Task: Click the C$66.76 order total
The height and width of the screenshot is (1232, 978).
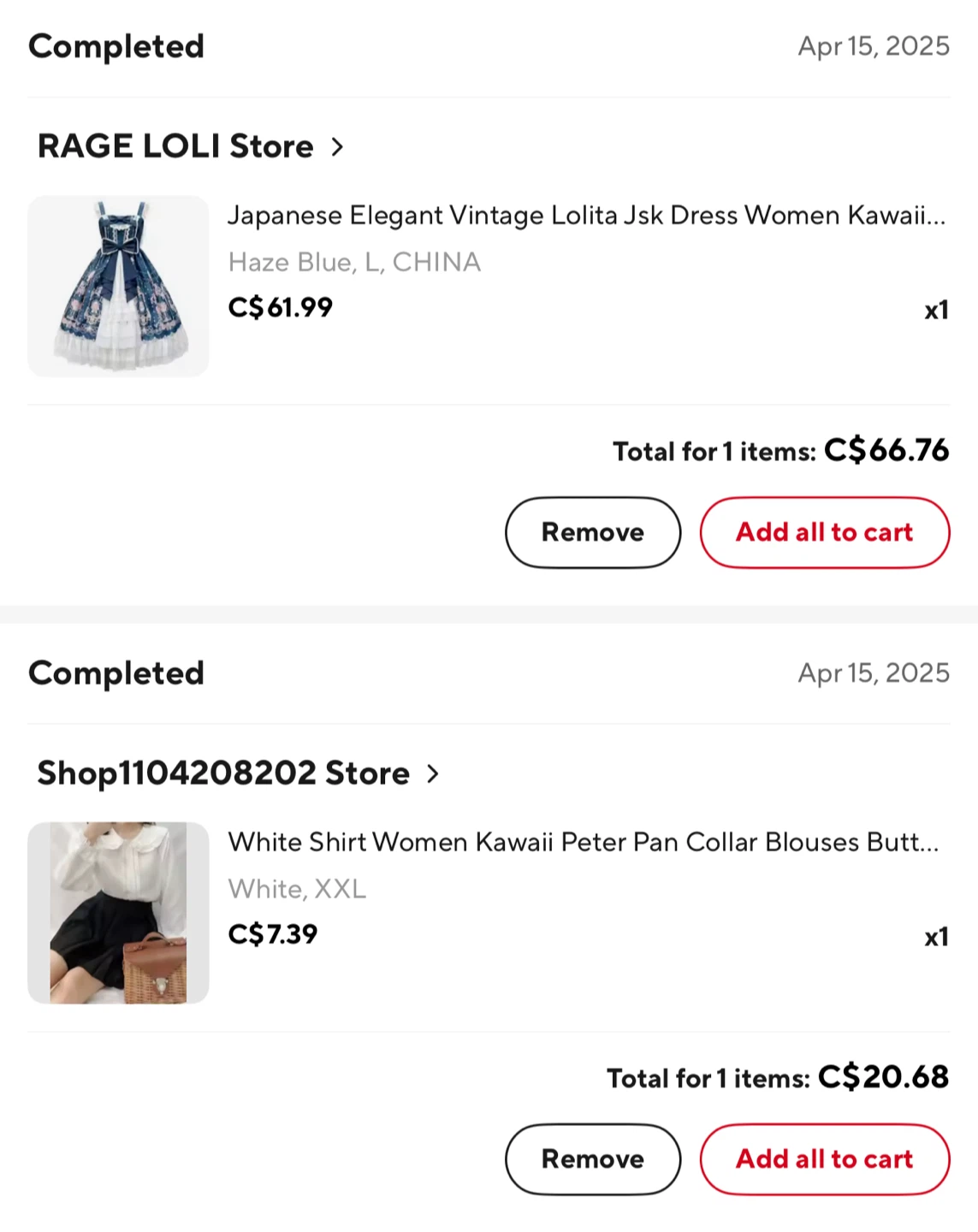Action: (x=886, y=450)
